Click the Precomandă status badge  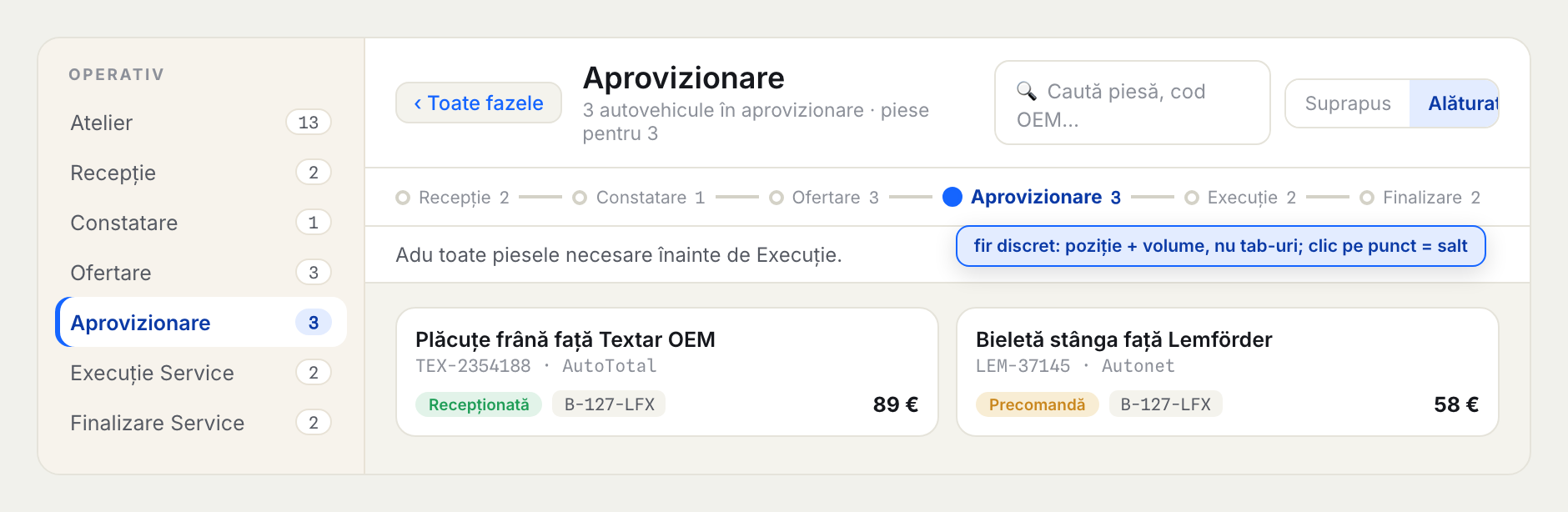point(1038,404)
